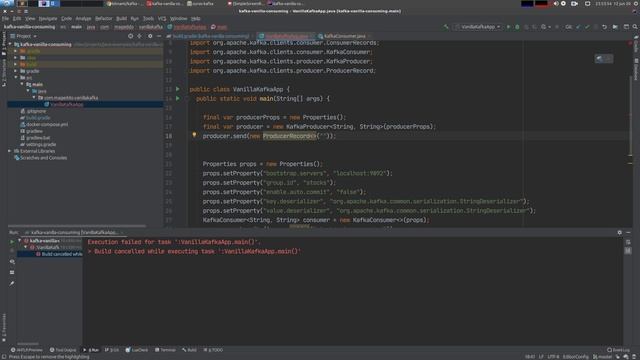Open the VanillaKafkaApp run configuration dropdown
The image size is (640, 360).
tap(478, 27)
